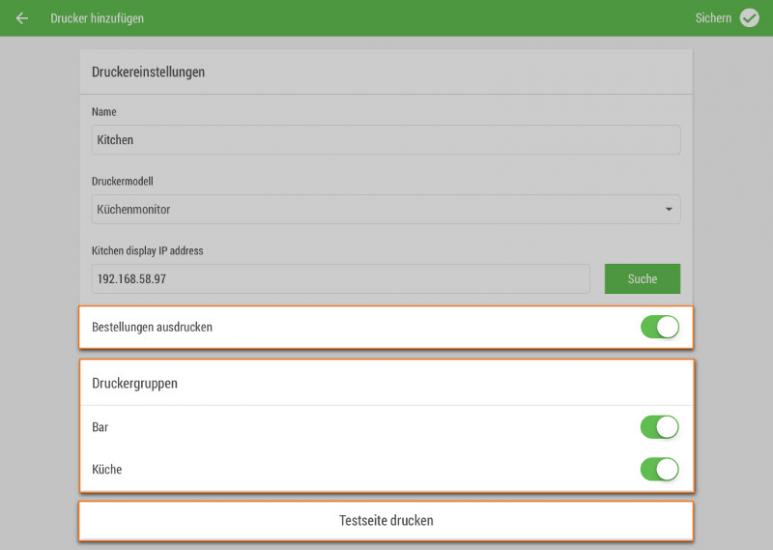
Task: Select the Bar label in Druckergruppen
Action: click(100, 427)
